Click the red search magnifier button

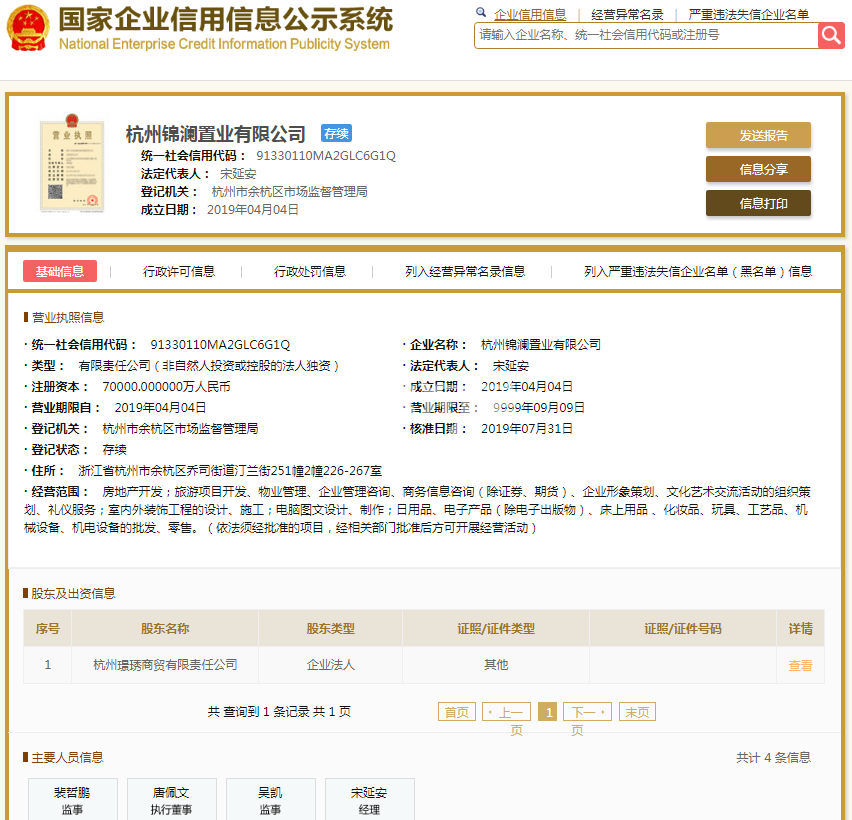831,36
